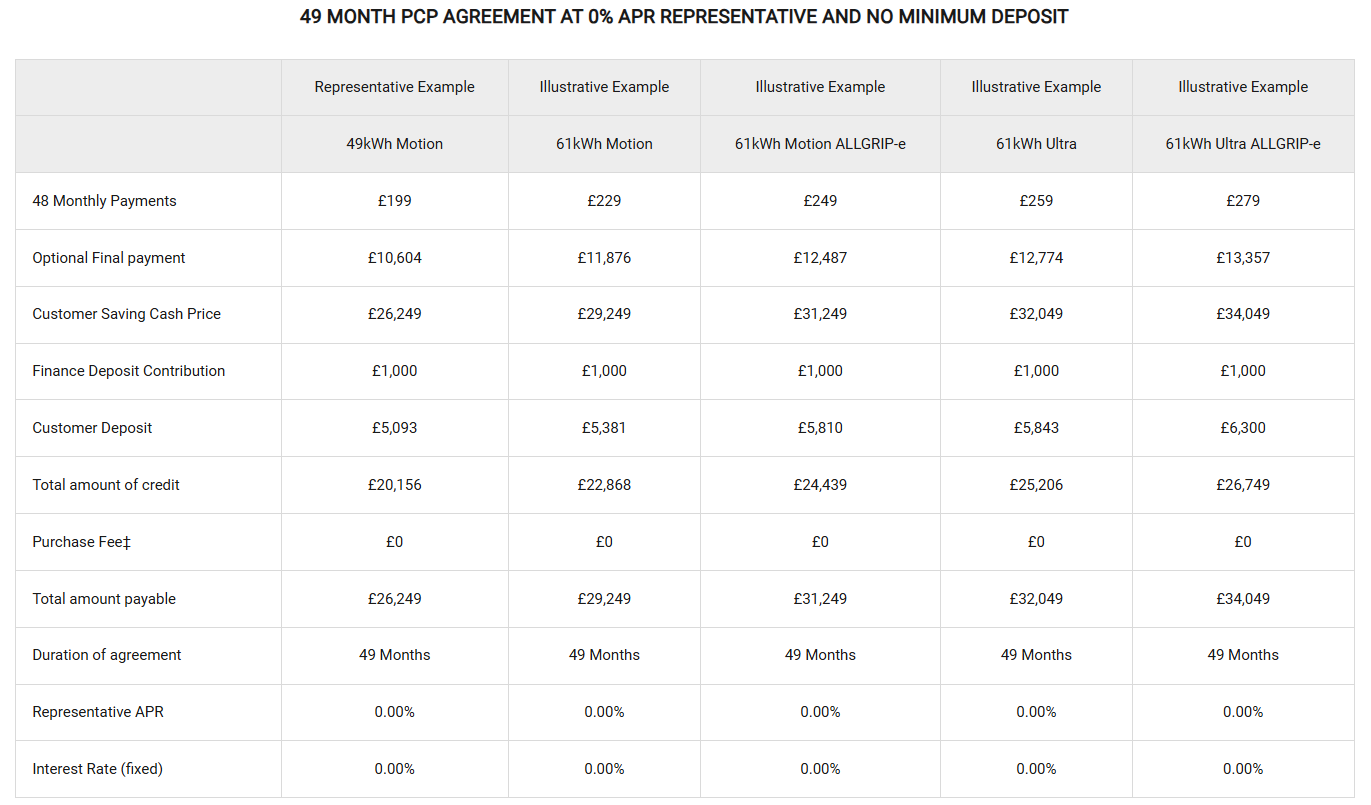Click the 48 Monthly Payments row label
1371x805 pixels.
point(104,201)
